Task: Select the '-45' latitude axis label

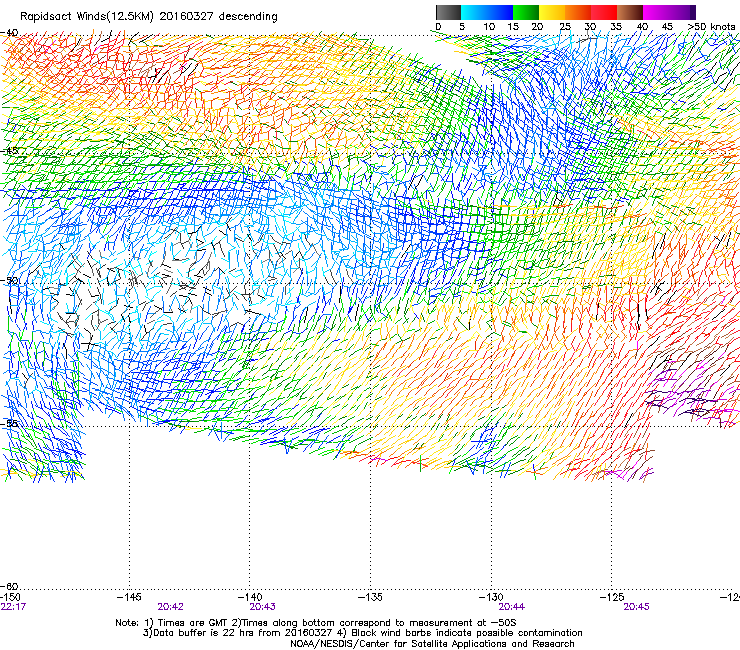Action: pos(10,151)
